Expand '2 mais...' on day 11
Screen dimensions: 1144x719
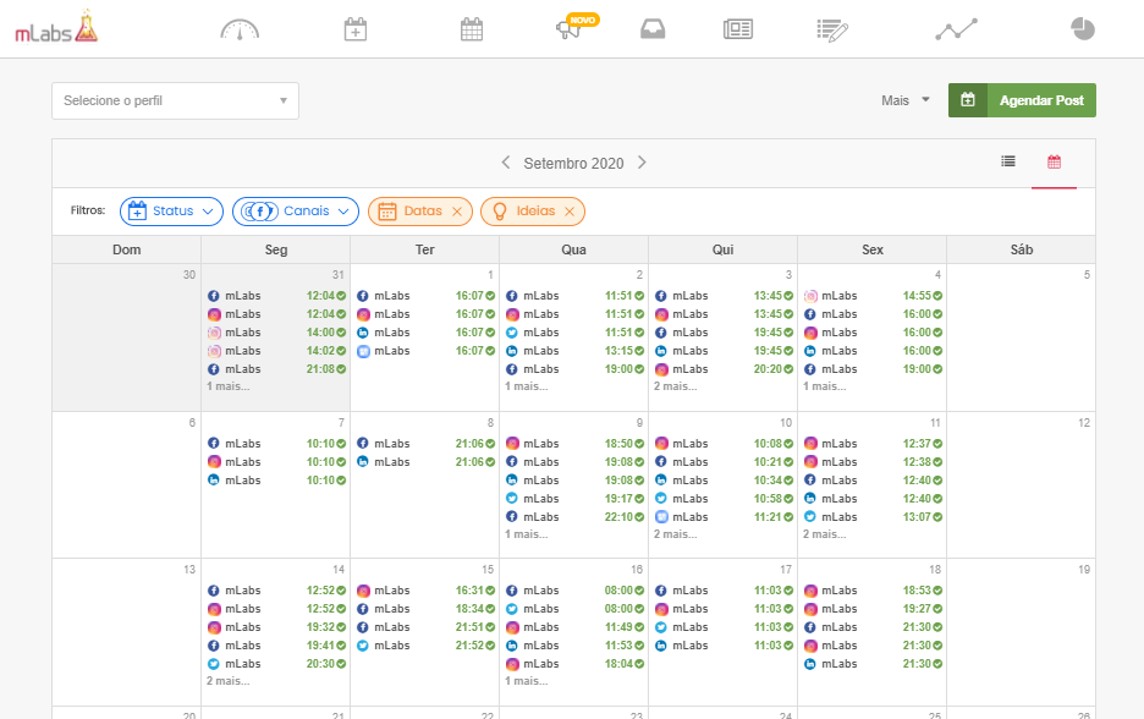824,534
